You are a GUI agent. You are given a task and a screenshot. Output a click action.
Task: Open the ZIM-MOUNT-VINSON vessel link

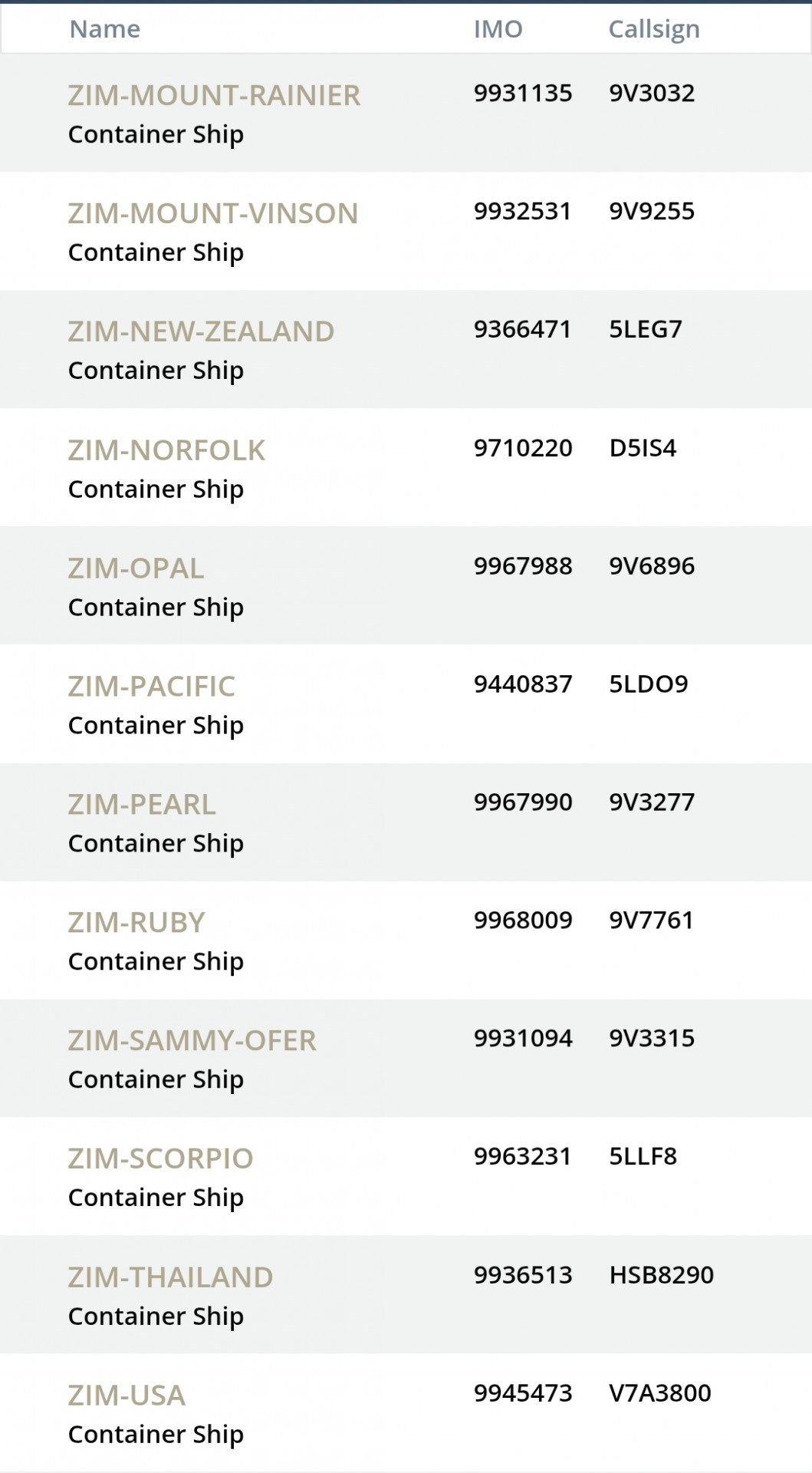point(213,213)
